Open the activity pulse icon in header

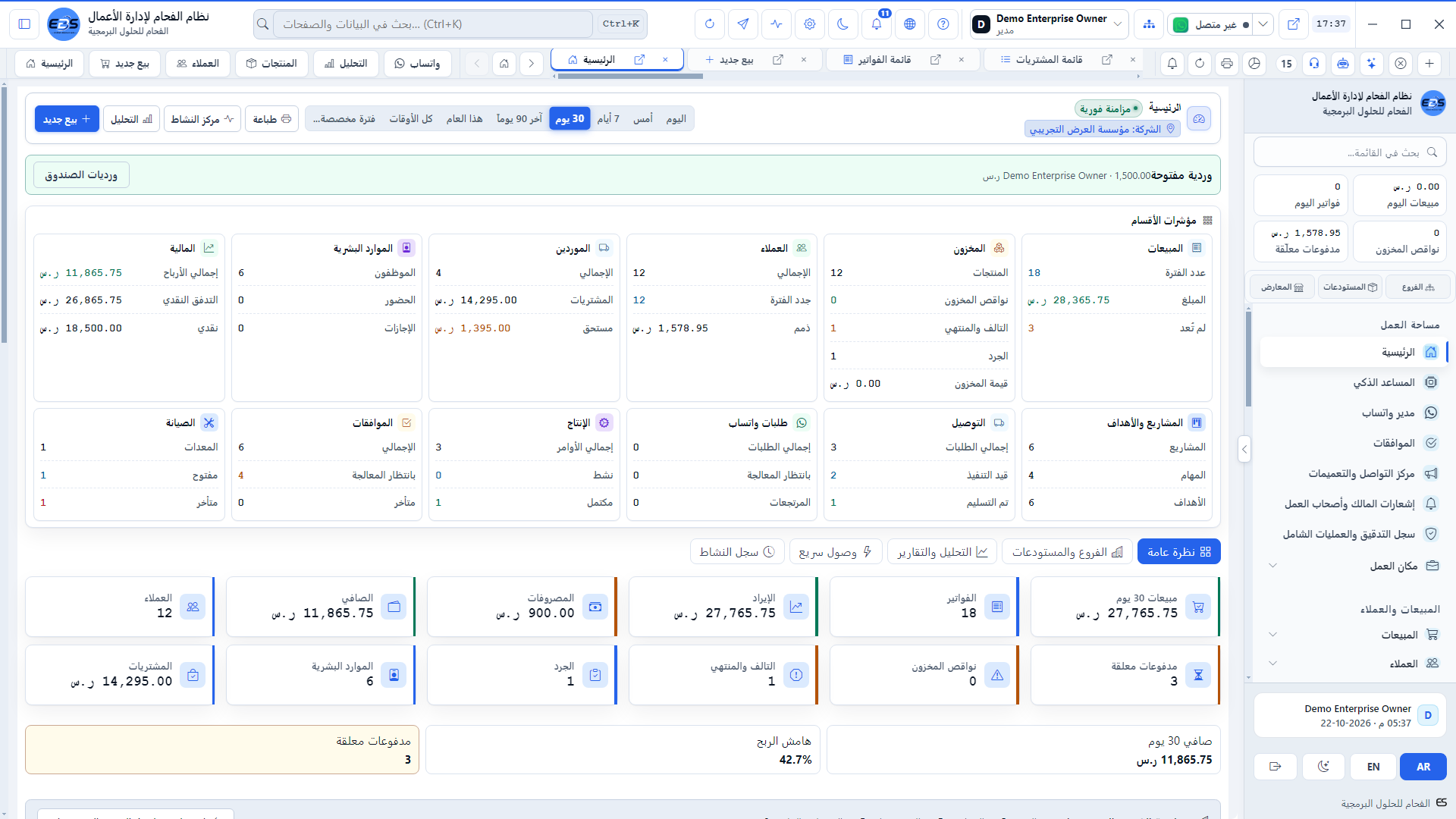tap(777, 24)
